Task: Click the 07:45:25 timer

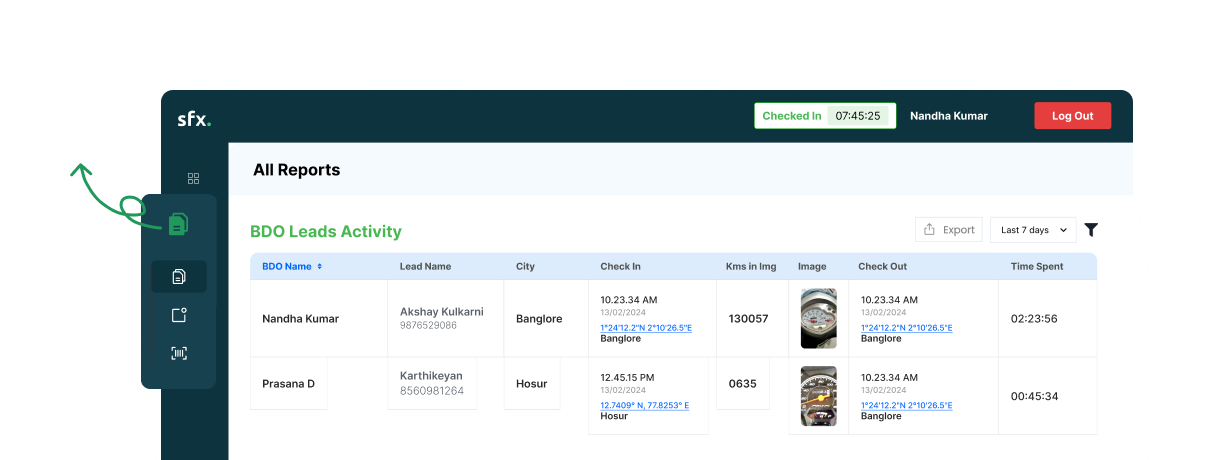Action: point(858,116)
